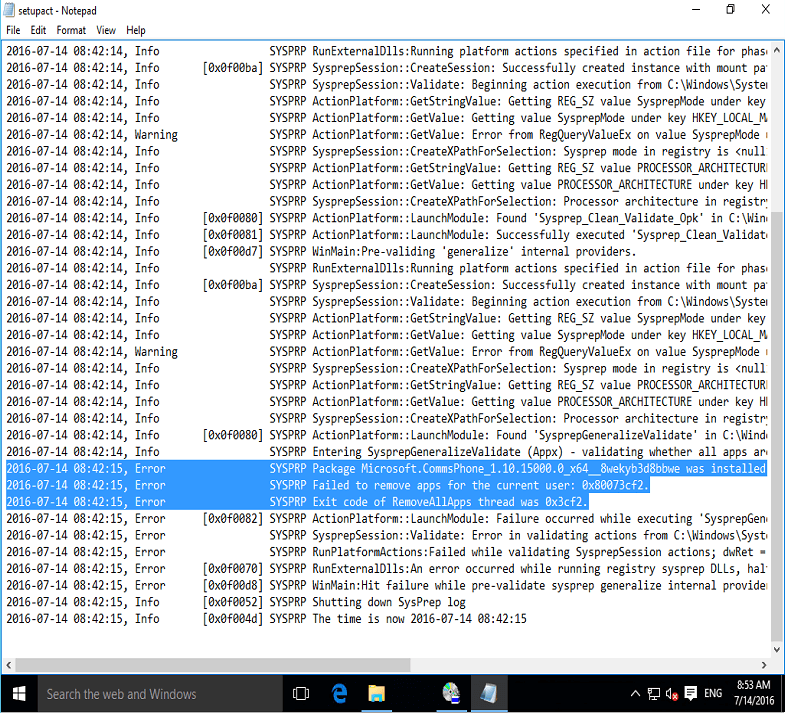This screenshot has width=785, height=713.
Task: Open the network tray icon
Action: (653, 693)
